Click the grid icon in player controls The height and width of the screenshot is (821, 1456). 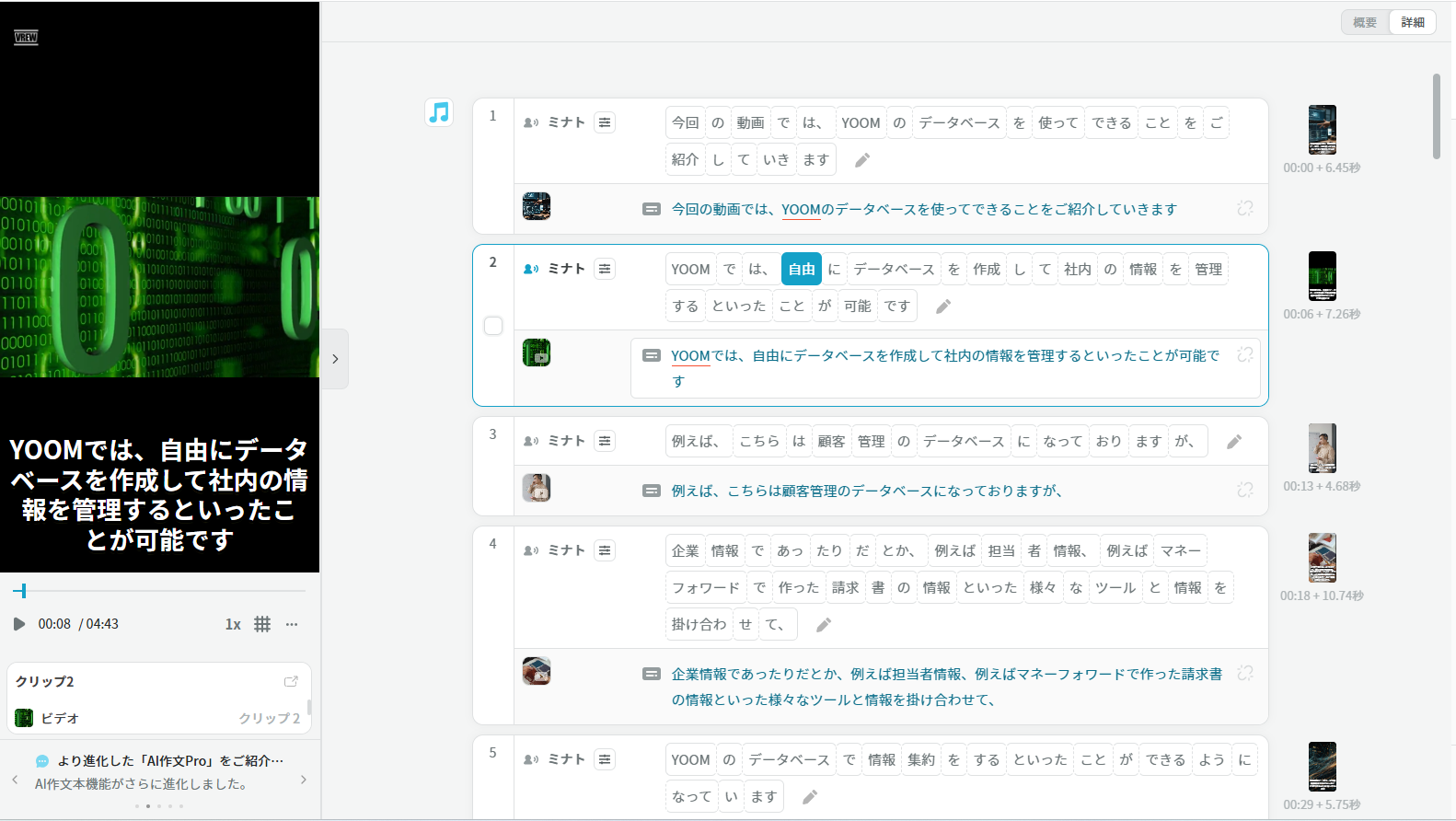[x=262, y=624]
